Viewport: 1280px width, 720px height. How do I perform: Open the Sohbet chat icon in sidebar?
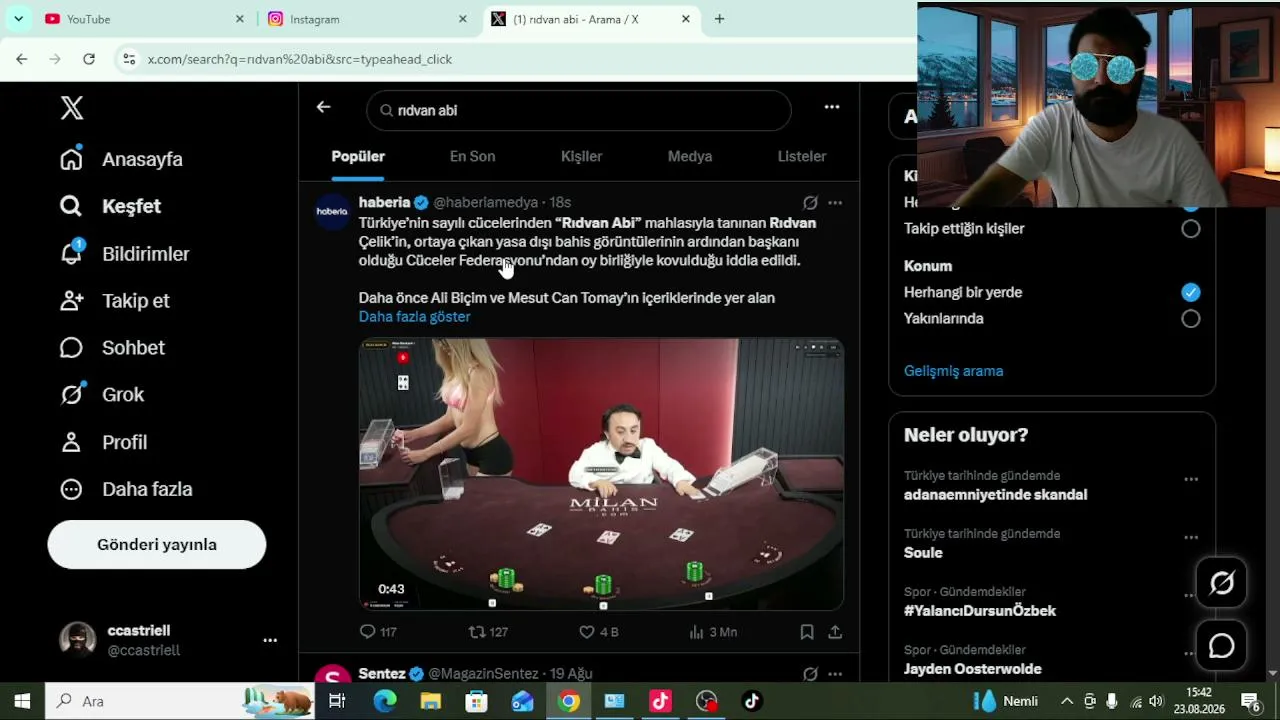point(71,347)
